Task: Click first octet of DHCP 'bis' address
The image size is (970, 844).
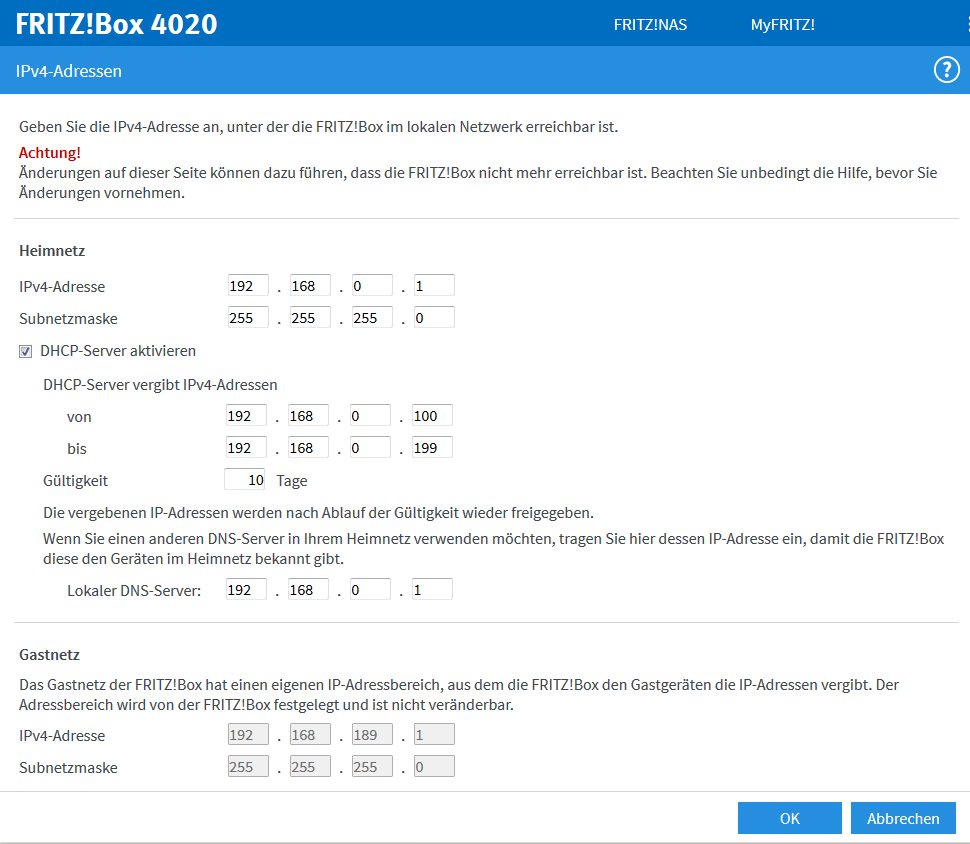Action: [x=246, y=447]
